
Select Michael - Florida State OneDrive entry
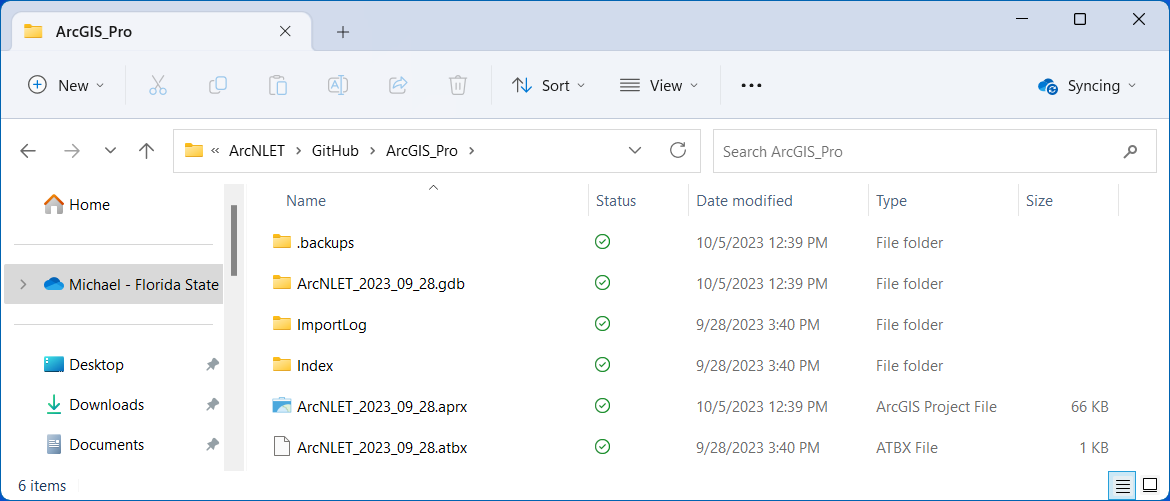[x=113, y=284]
